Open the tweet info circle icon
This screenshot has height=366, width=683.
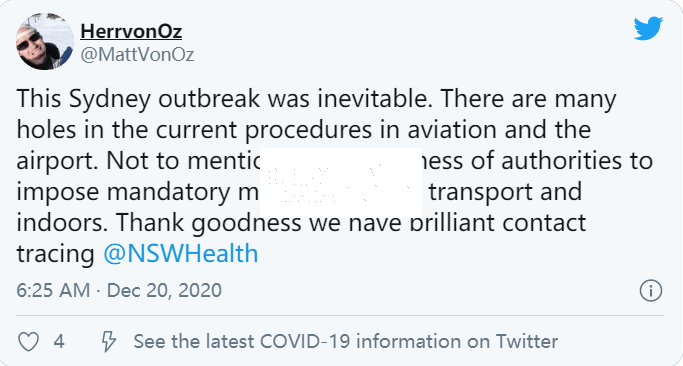click(x=651, y=291)
